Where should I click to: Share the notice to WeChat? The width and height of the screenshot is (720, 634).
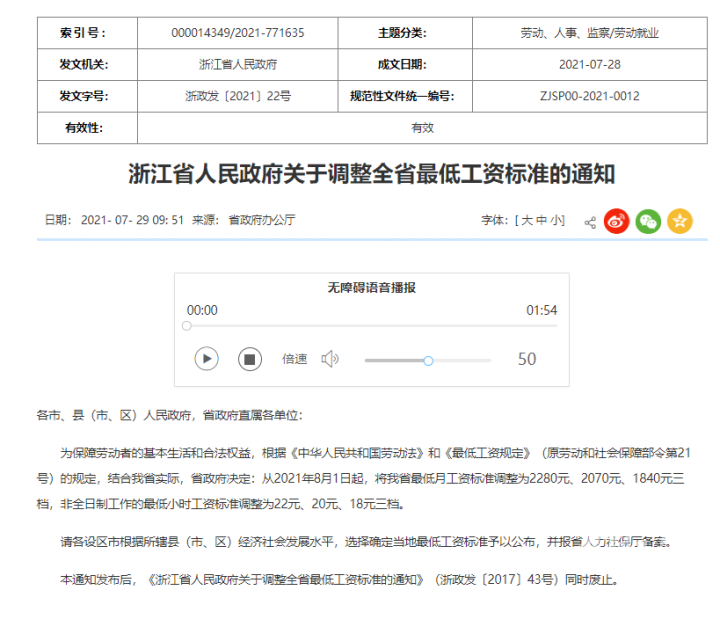click(x=648, y=221)
